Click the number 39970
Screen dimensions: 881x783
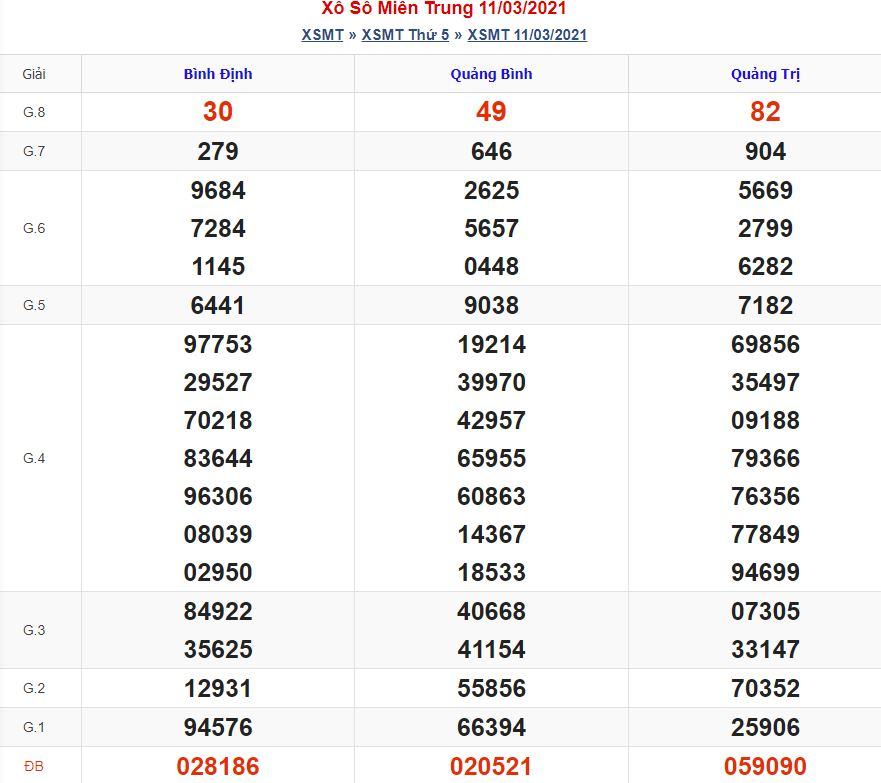491,382
